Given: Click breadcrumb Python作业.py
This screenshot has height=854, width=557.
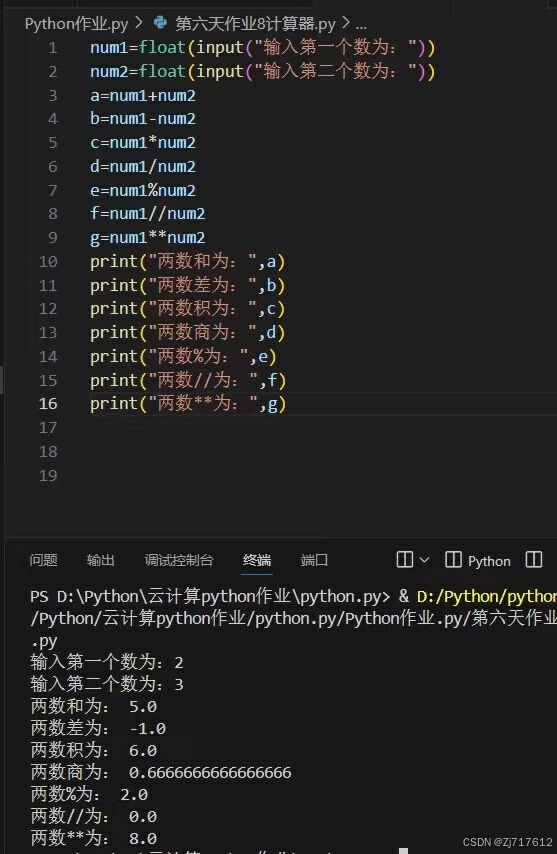Looking at the screenshot, I should pyautogui.click(x=77, y=24).
